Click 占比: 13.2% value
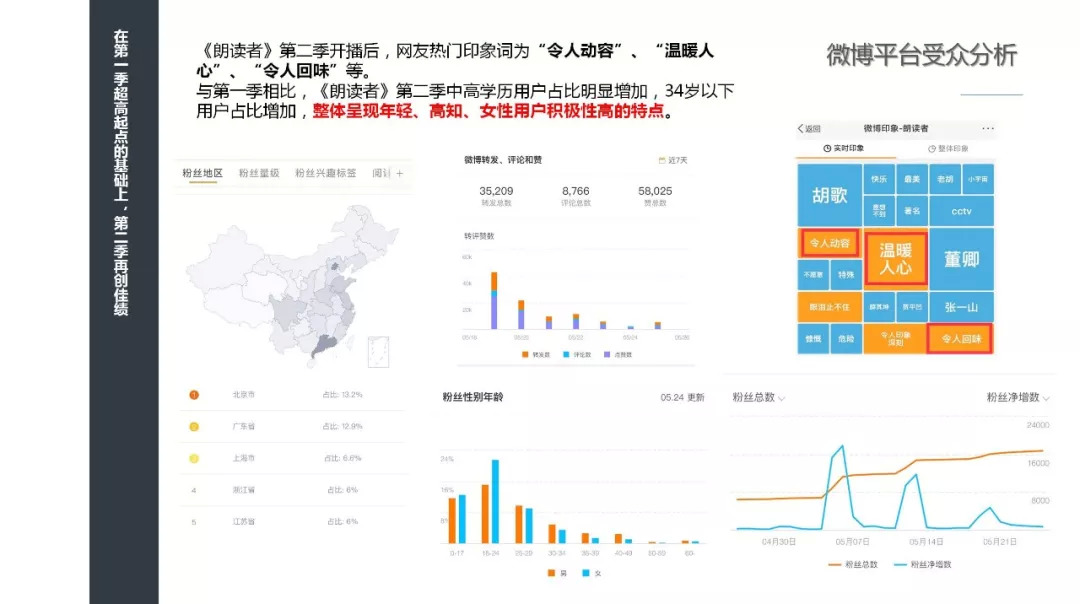Screen dimensions: 1080x604 (342, 395)
